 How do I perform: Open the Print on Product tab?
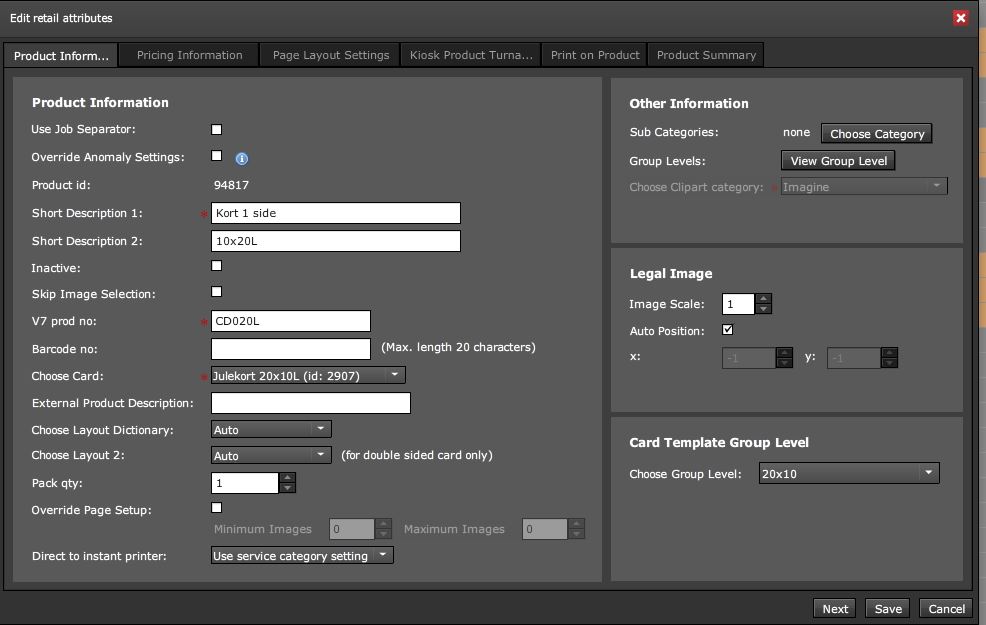click(595, 55)
